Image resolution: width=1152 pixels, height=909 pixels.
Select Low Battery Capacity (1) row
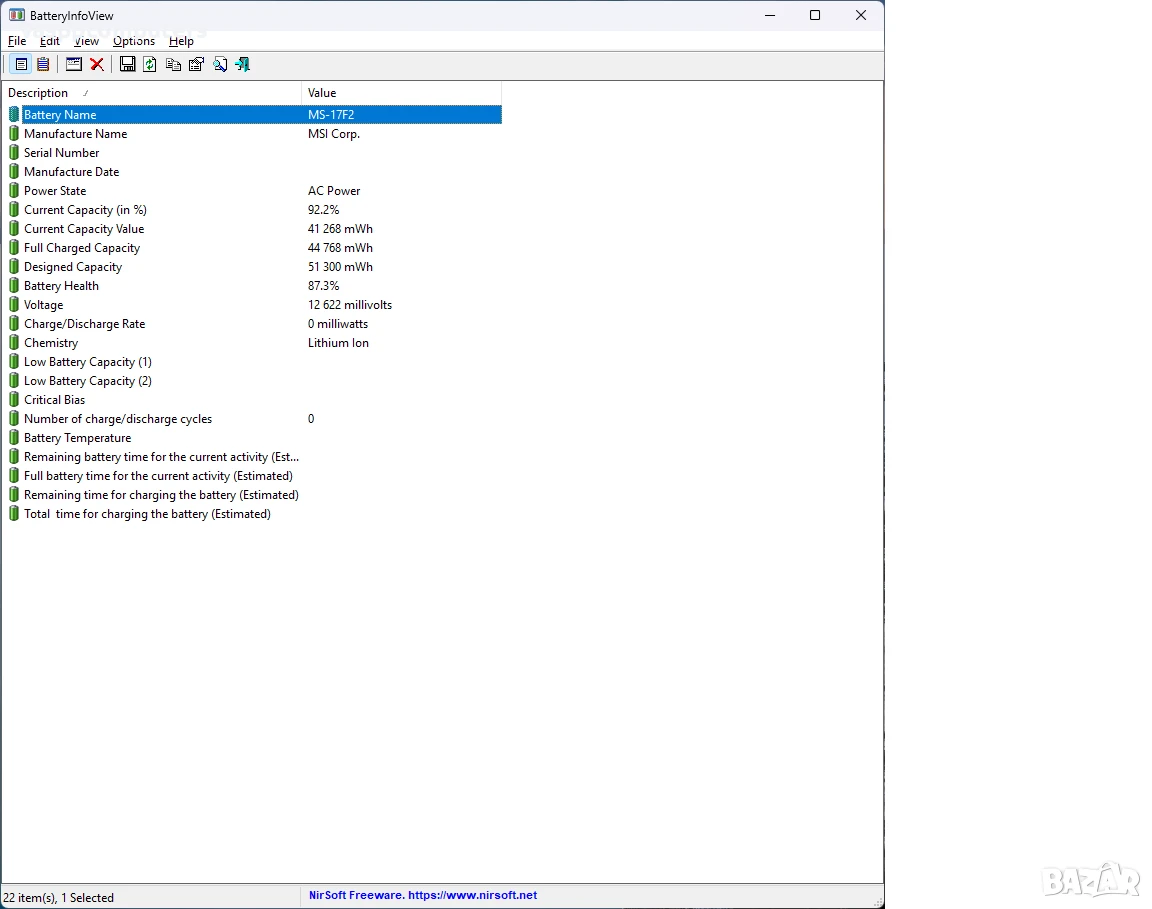coord(254,362)
